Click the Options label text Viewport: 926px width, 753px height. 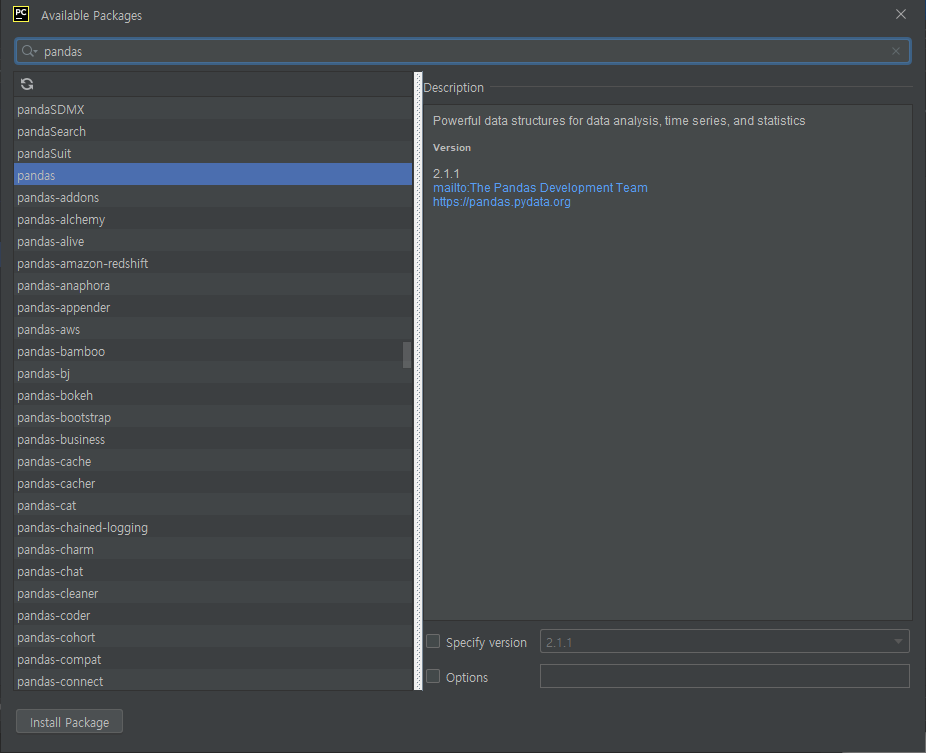click(467, 677)
